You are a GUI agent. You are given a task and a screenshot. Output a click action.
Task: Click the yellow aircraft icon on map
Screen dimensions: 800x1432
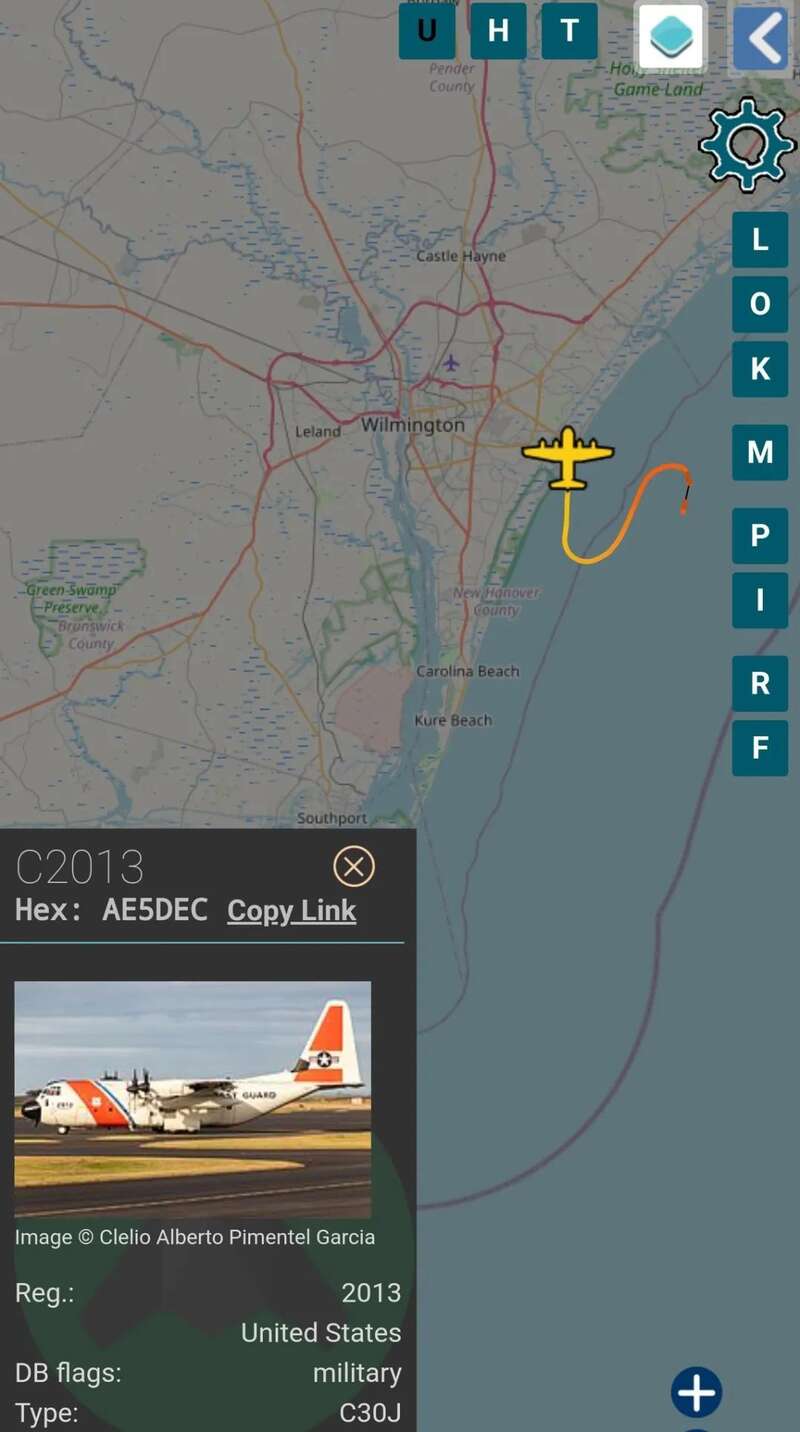[x=568, y=458]
